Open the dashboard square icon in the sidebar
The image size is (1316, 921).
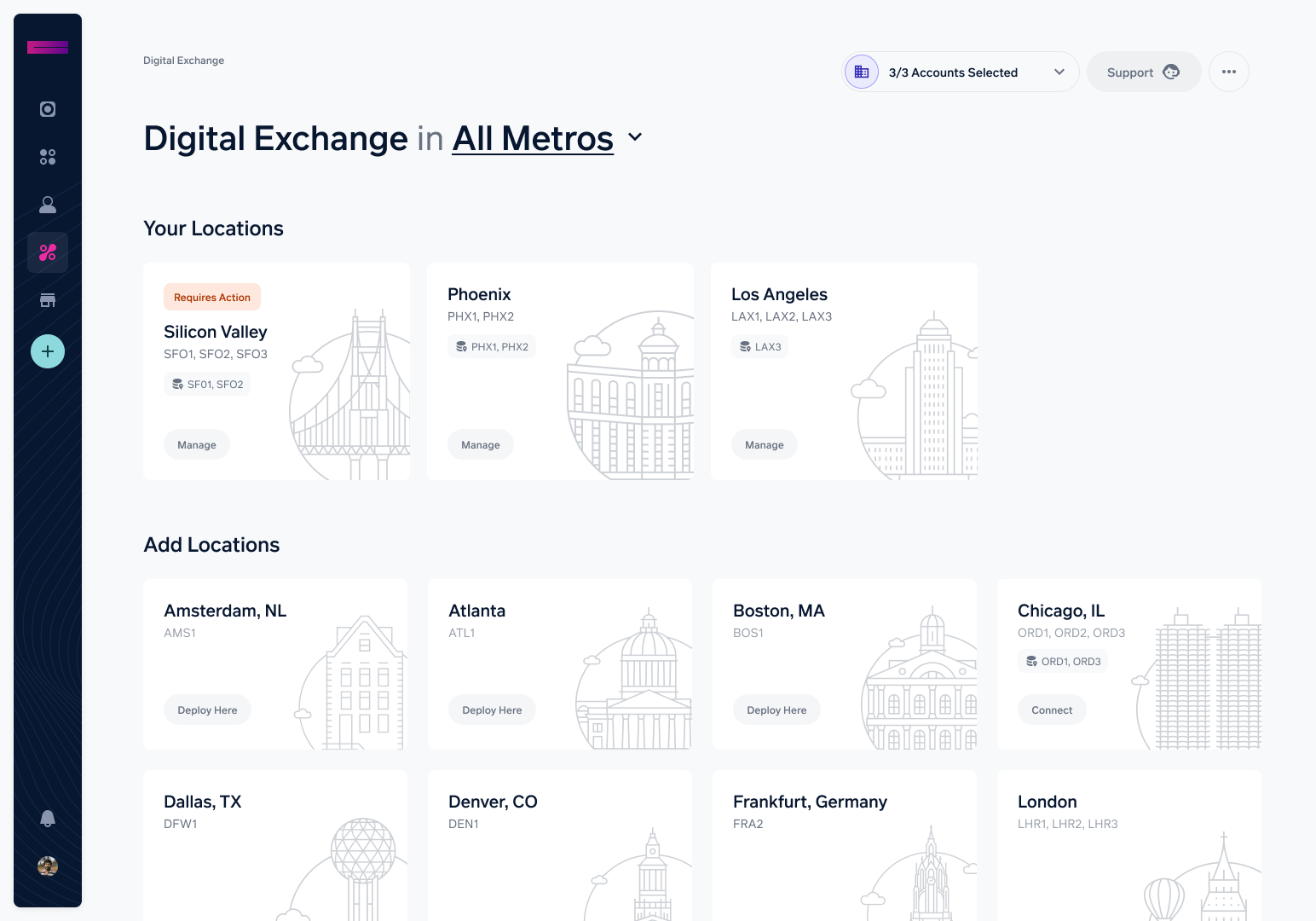click(x=48, y=109)
